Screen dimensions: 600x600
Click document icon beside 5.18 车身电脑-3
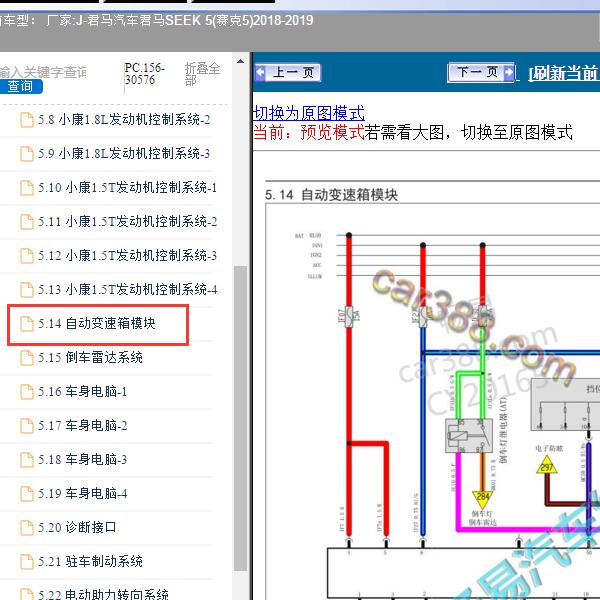click(x=27, y=459)
